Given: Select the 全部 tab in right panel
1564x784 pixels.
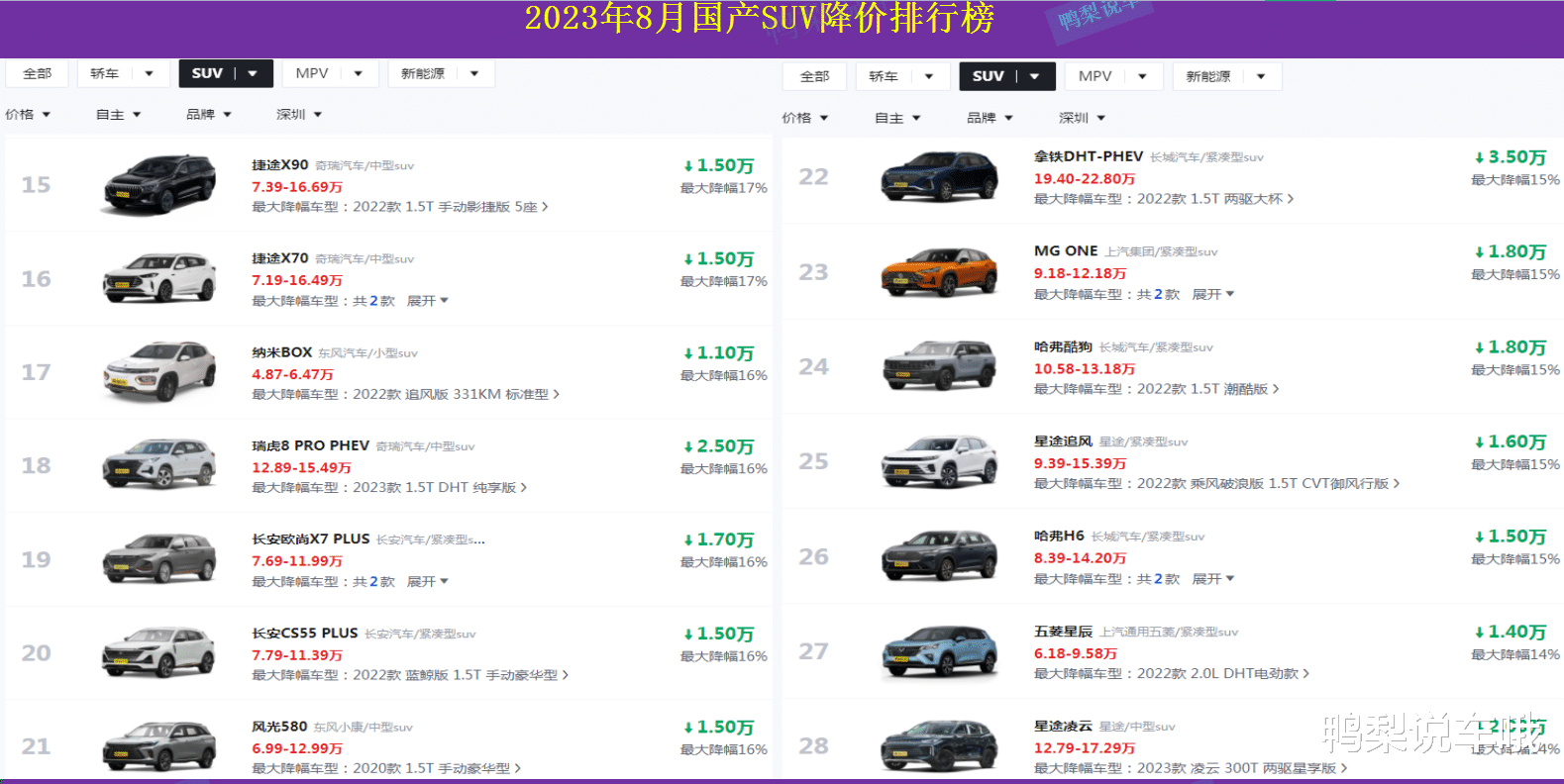Looking at the screenshot, I should (x=814, y=77).
